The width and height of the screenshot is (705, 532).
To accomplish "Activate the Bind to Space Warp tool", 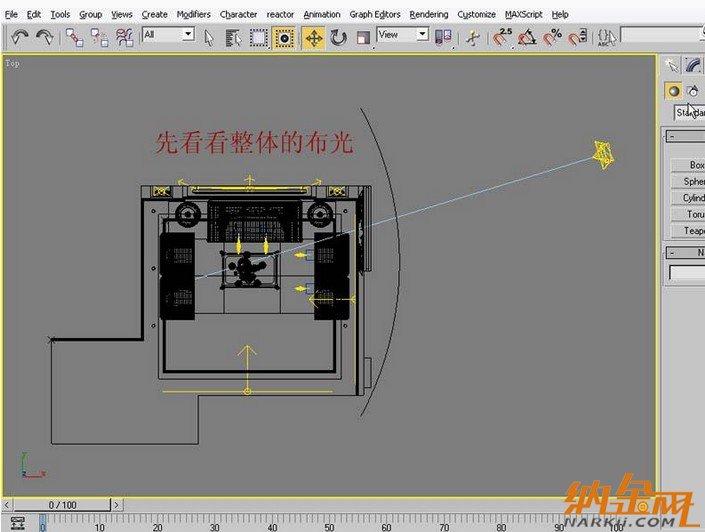I will coord(124,37).
